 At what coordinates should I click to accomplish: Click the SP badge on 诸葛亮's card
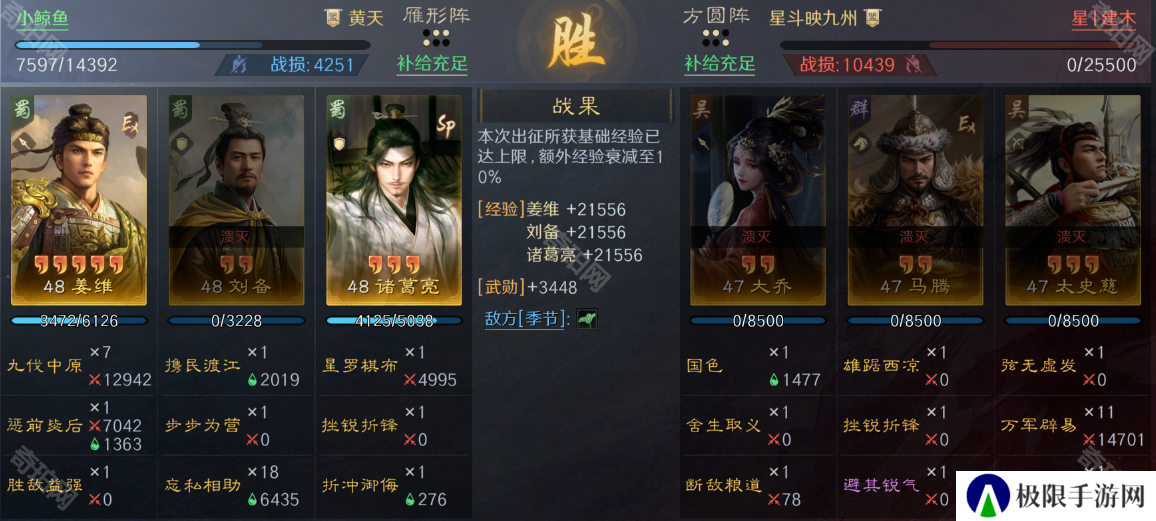pos(447,121)
